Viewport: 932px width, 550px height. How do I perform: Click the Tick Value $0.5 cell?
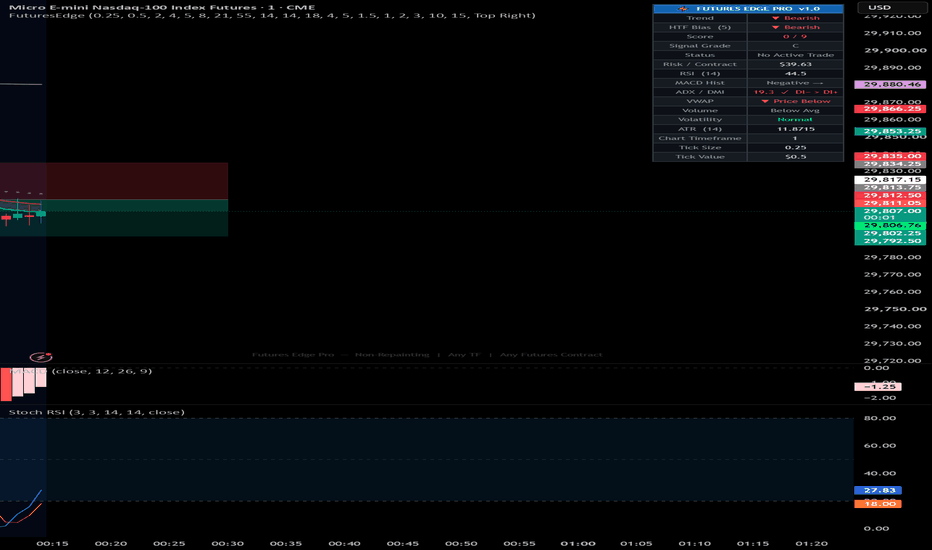pyautogui.click(x=795, y=157)
